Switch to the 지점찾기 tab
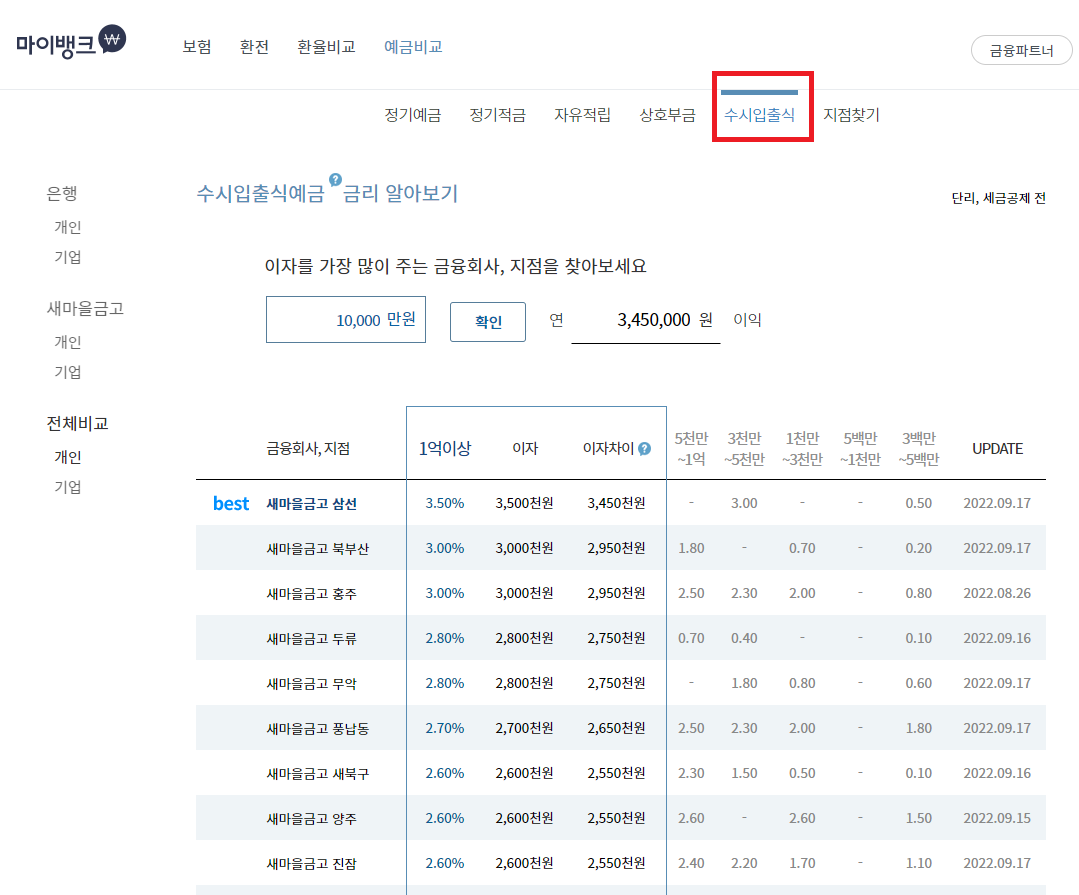The image size is (1079, 895). tap(852, 115)
